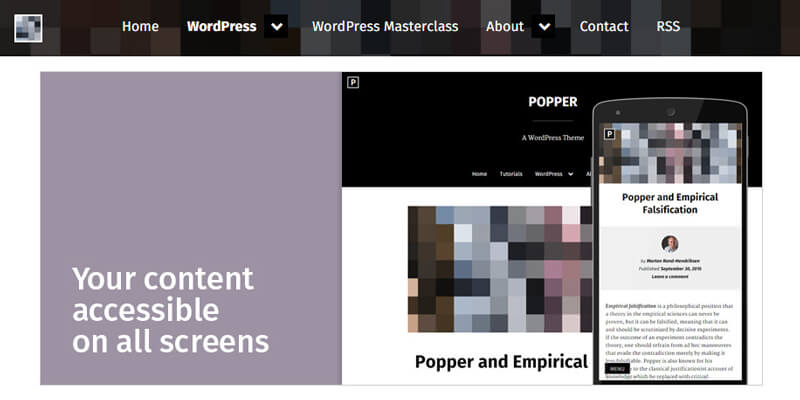Viewport: 800px width, 400px height.
Task: Click the MENU button on the phone screen
Action: coord(617,368)
